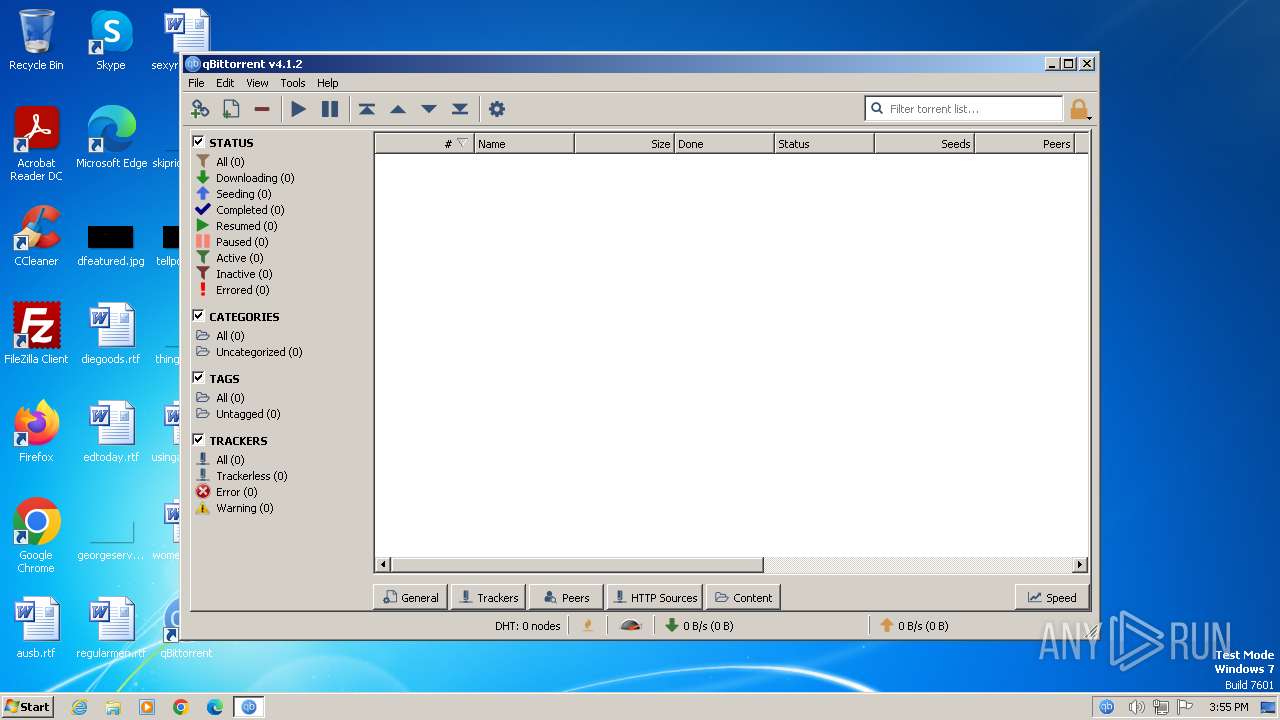Select Warning (0) tracker filter

pos(244,508)
